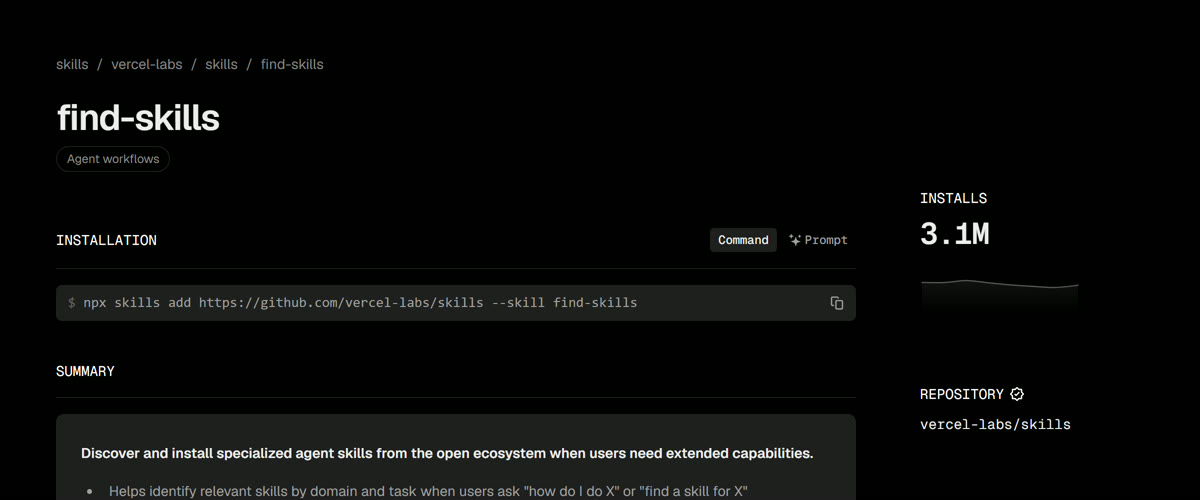Click the REPOSITORY label

[961, 394]
